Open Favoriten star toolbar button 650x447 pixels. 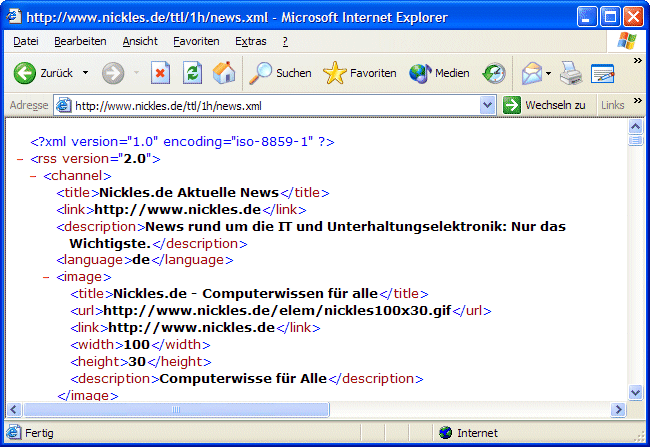point(359,73)
